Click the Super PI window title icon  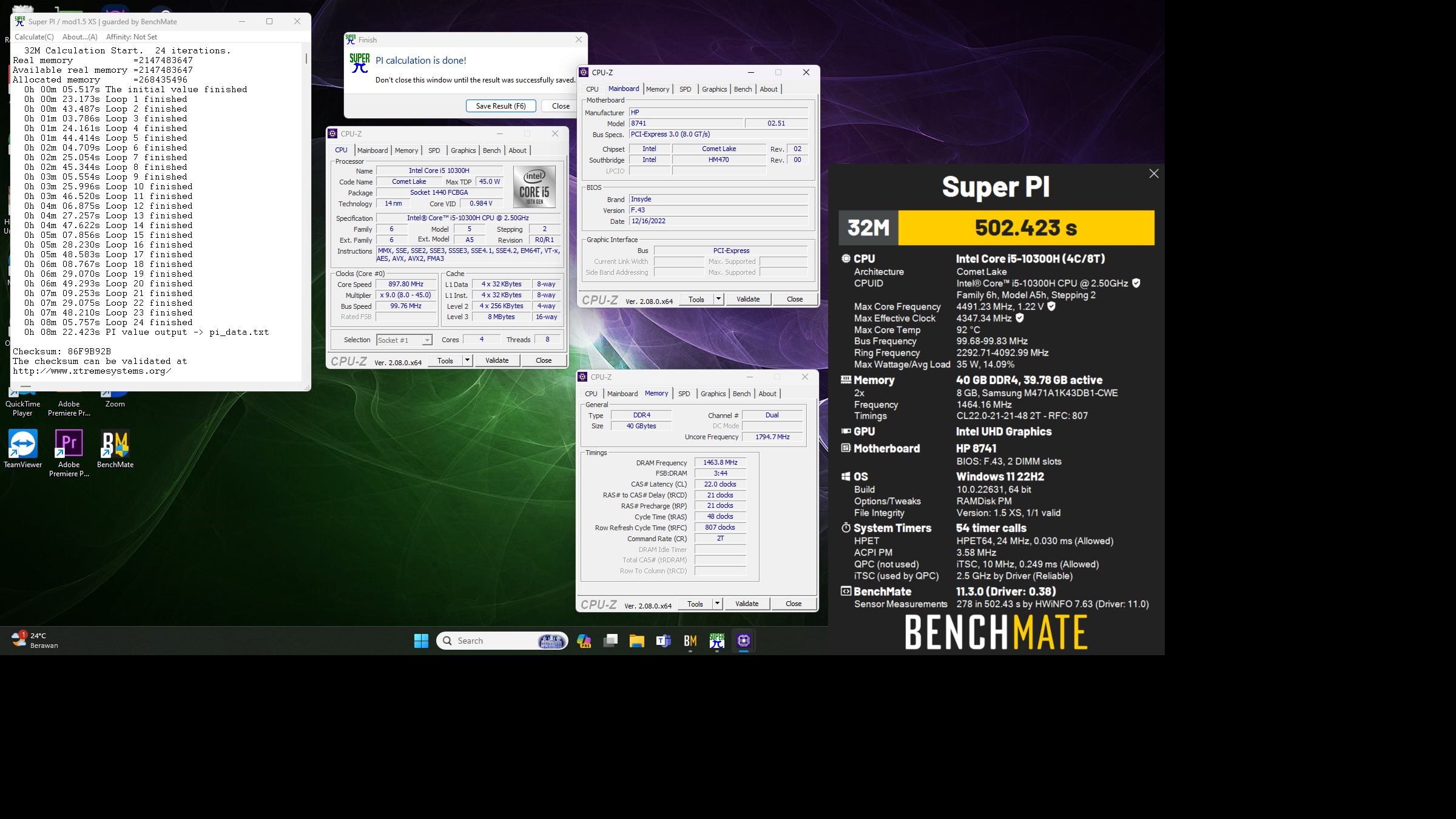19,21
